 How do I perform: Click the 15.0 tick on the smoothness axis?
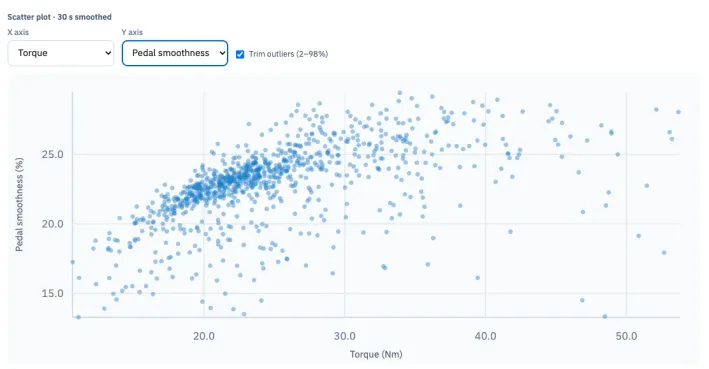point(52,293)
